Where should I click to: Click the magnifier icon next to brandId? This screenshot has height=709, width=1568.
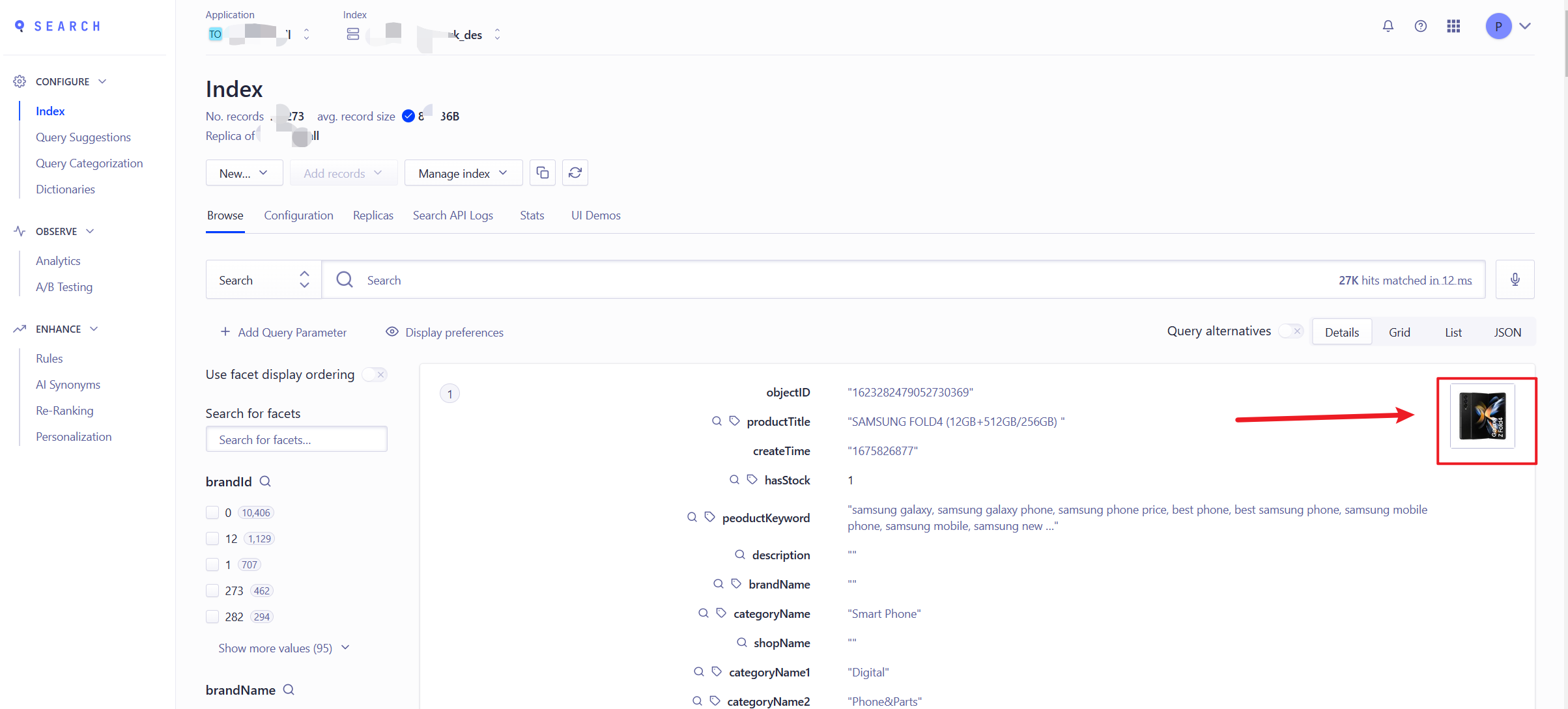[x=264, y=481]
